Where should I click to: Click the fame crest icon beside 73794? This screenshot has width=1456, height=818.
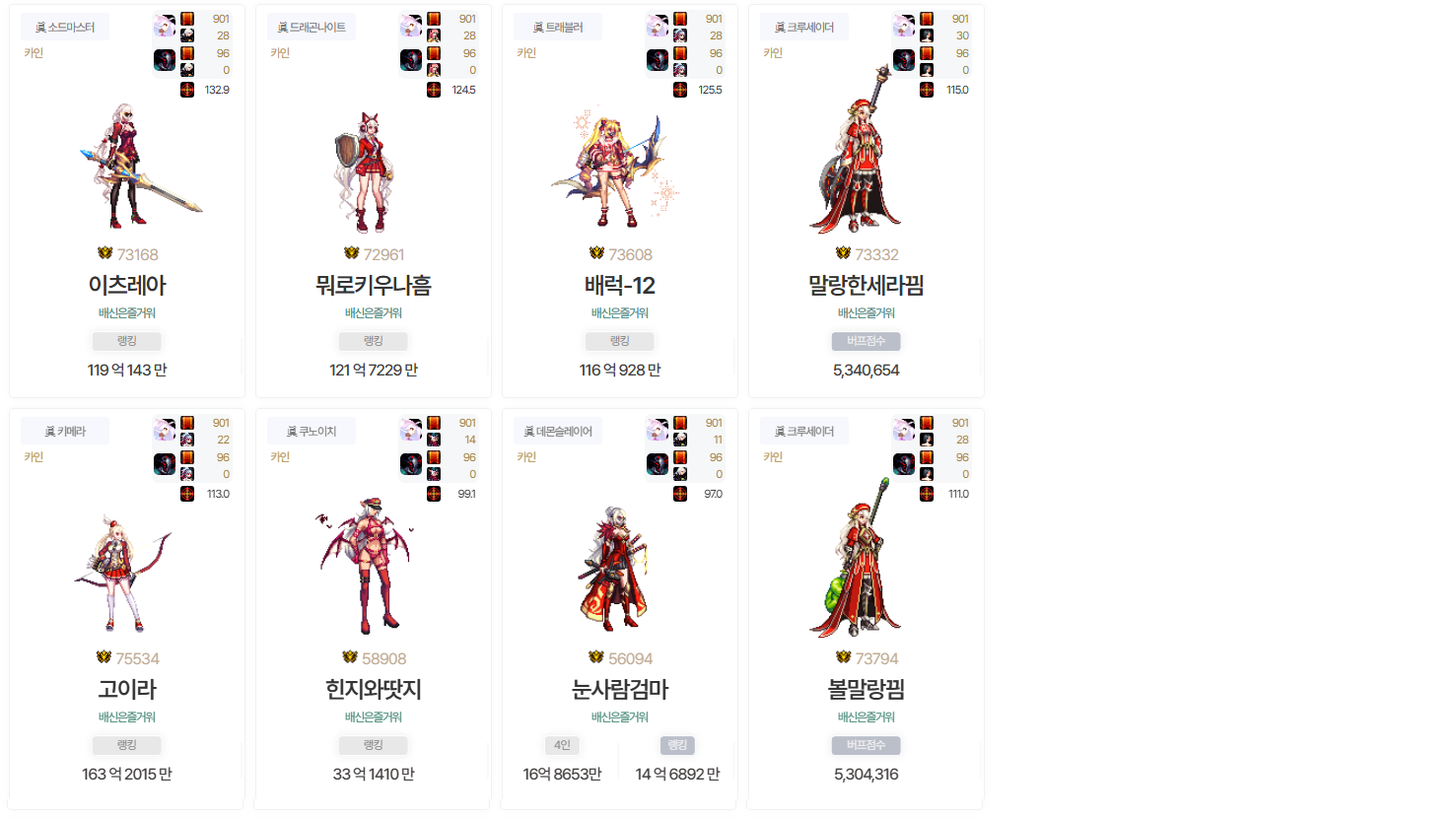[x=843, y=657]
